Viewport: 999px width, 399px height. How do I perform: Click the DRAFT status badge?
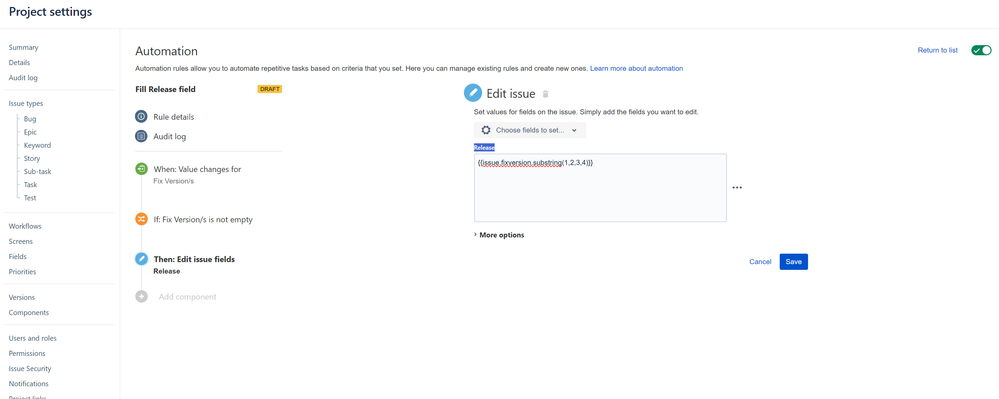(x=270, y=89)
